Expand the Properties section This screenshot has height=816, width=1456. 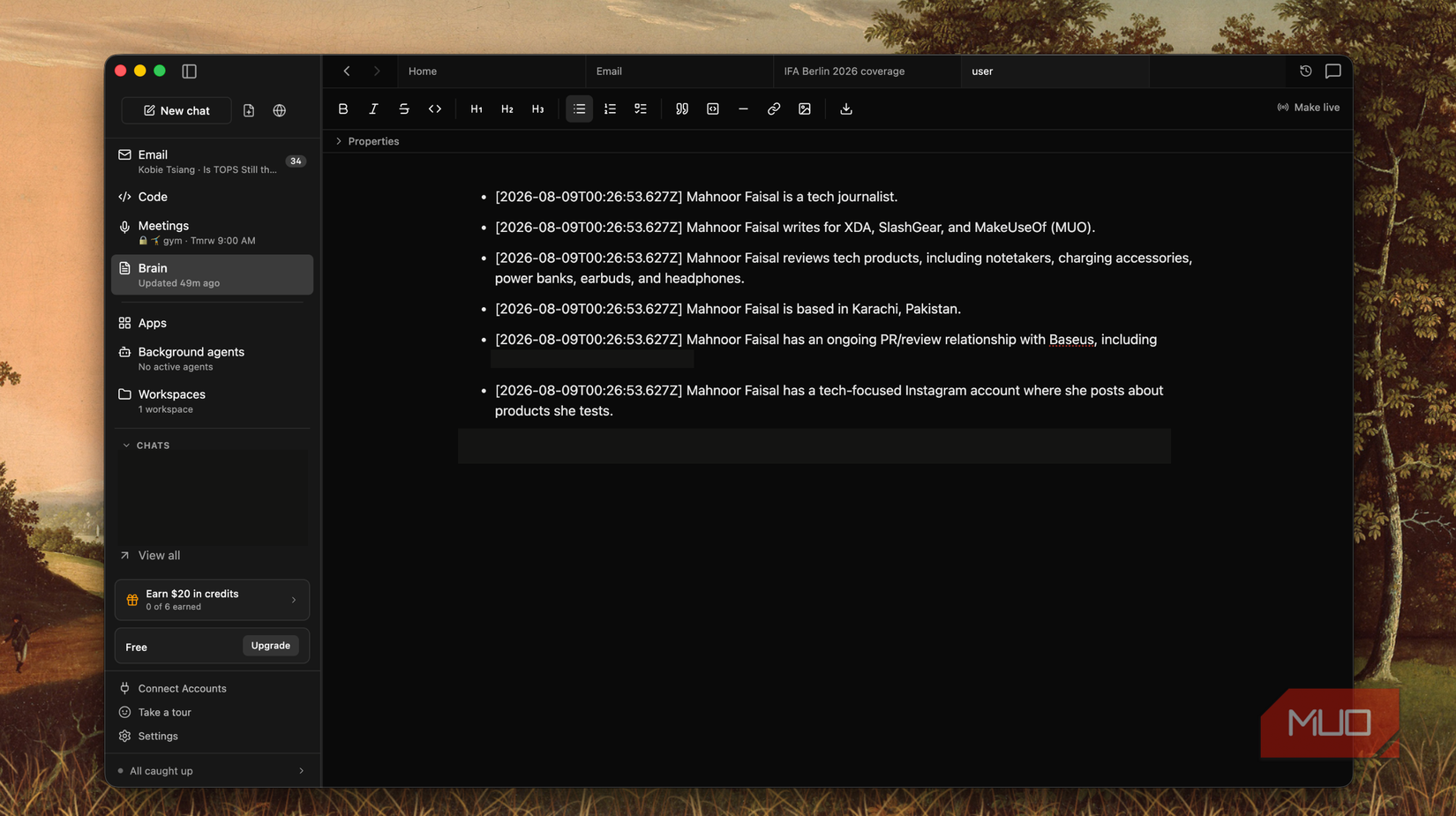coord(367,141)
